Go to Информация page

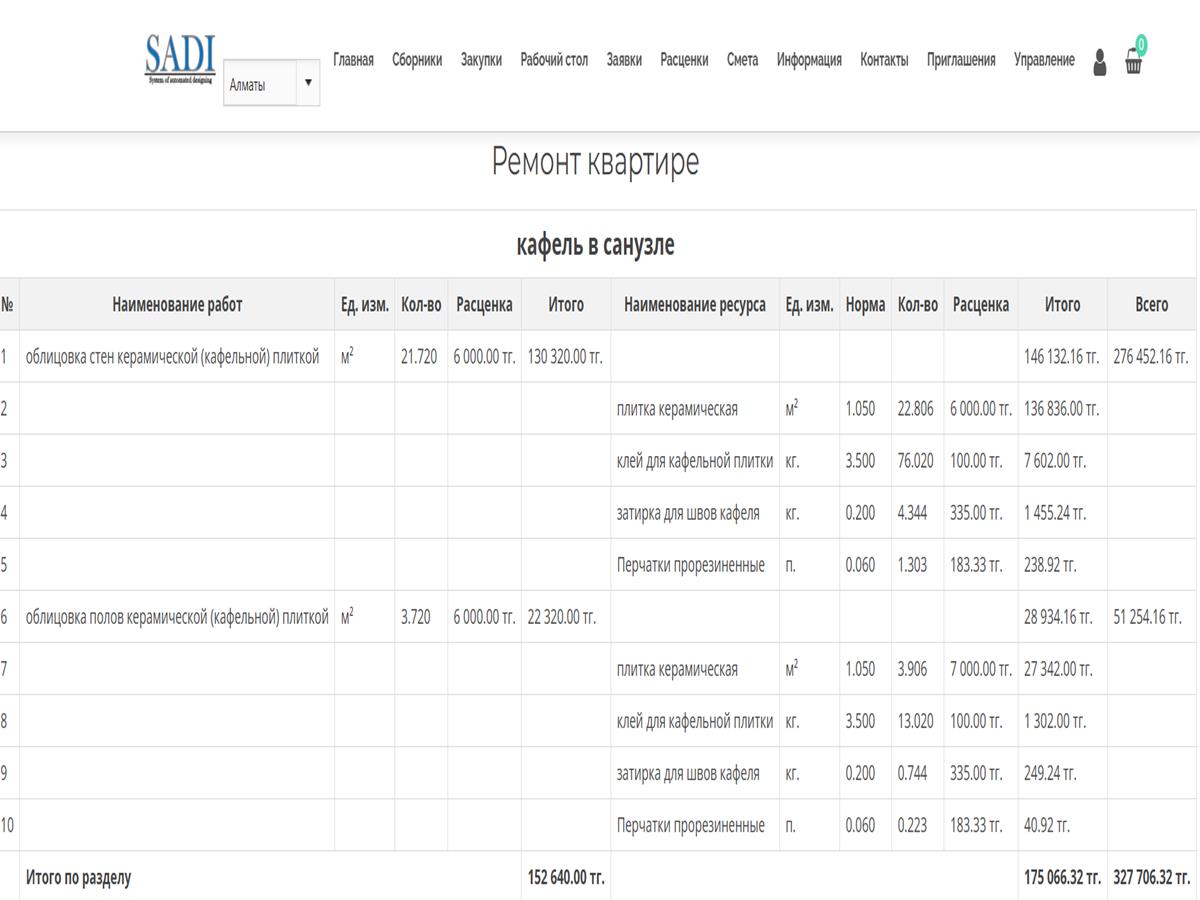pos(809,60)
